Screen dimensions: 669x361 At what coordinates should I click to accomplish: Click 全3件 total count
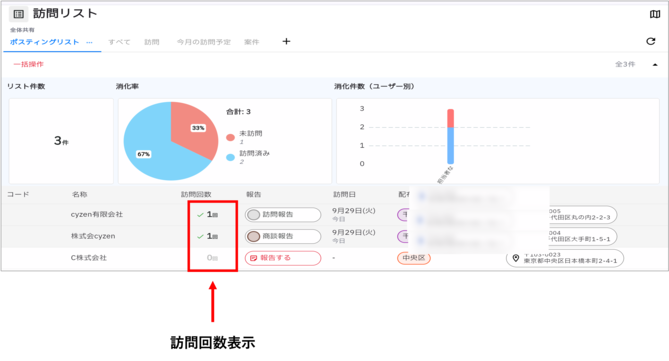[625, 64]
